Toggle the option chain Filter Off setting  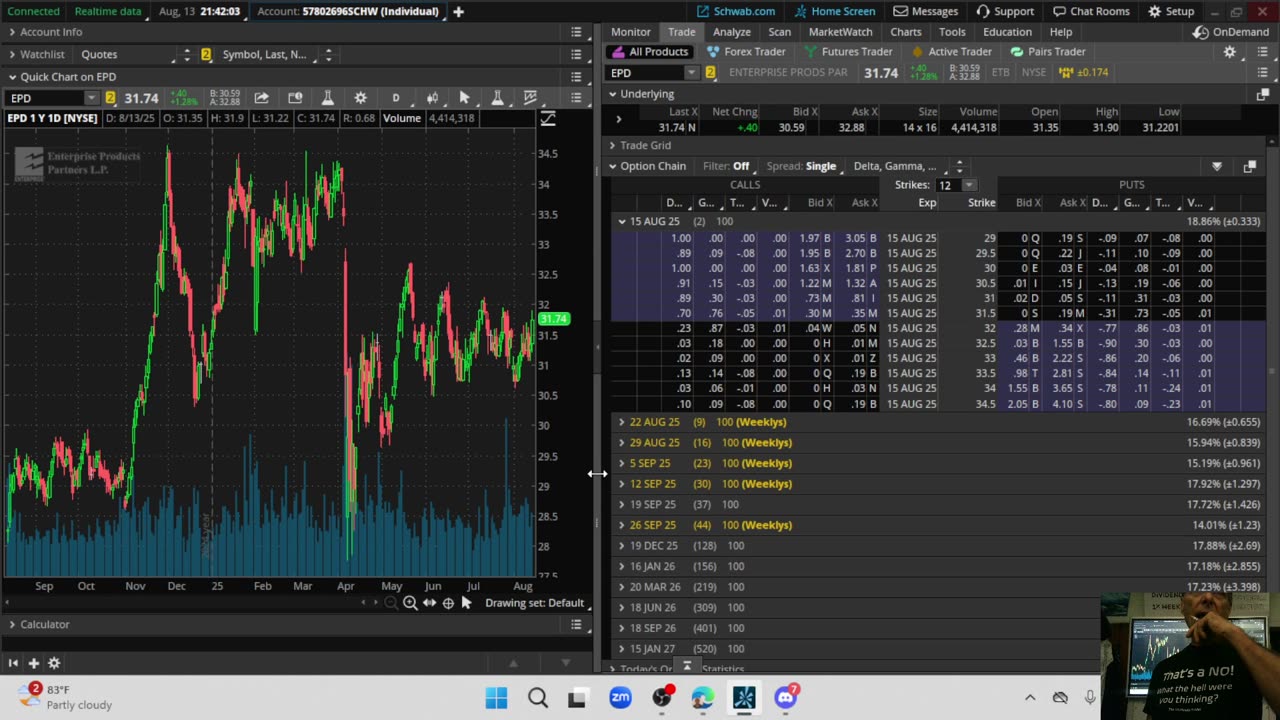(x=740, y=166)
